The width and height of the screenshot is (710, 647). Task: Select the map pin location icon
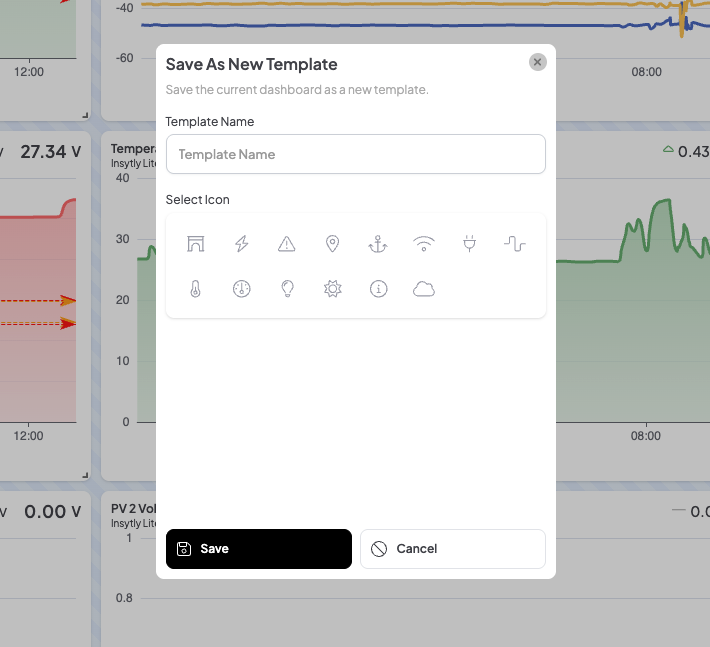click(332, 244)
